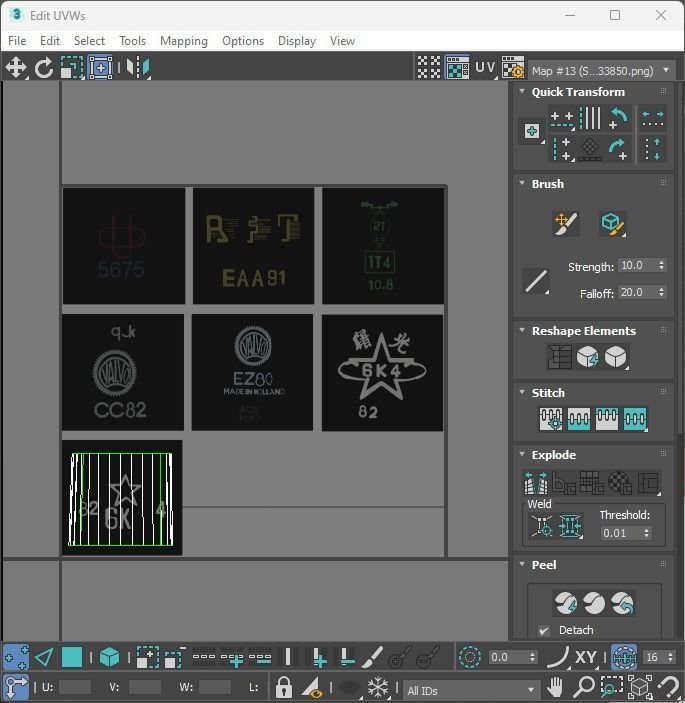The width and height of the screenshot is (685, 703).
Task: Collapse the Peel rollout
Action: (522, 564)
